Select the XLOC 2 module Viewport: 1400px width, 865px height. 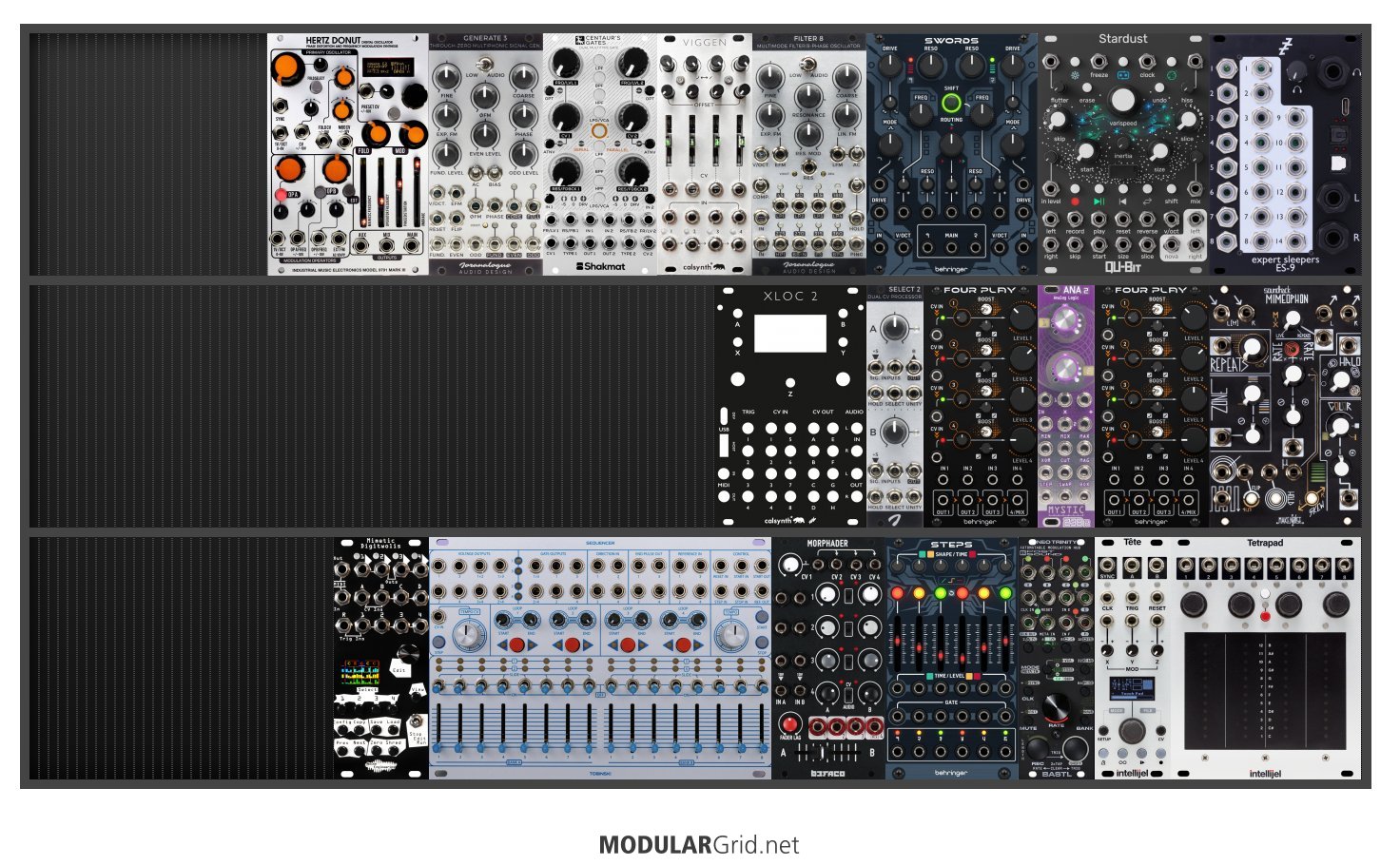tap(790, 406)
